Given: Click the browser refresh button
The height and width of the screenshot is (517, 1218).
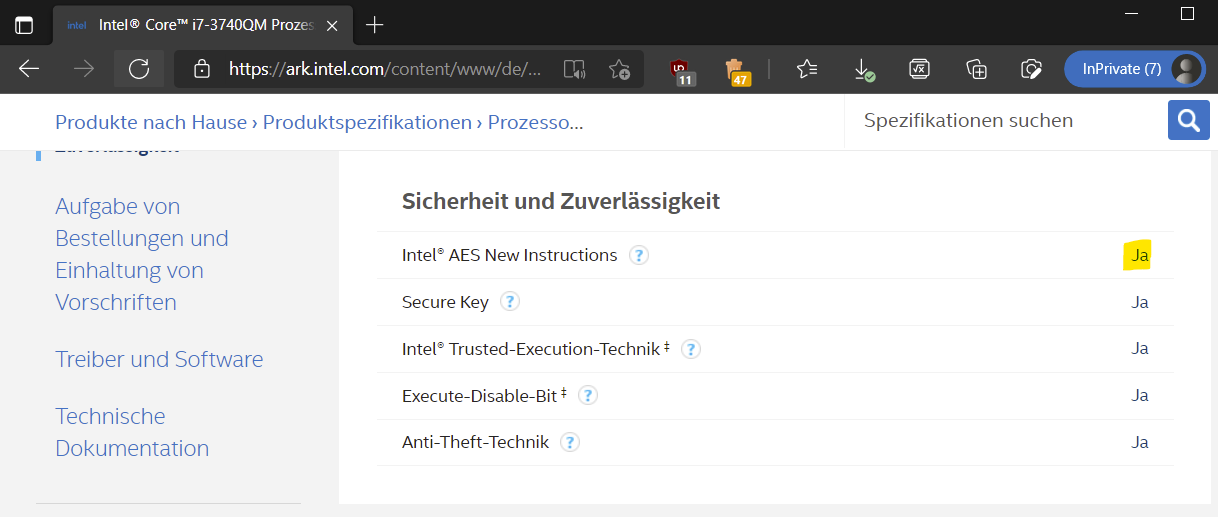Looking at the screenshot, I should [139, 69].
